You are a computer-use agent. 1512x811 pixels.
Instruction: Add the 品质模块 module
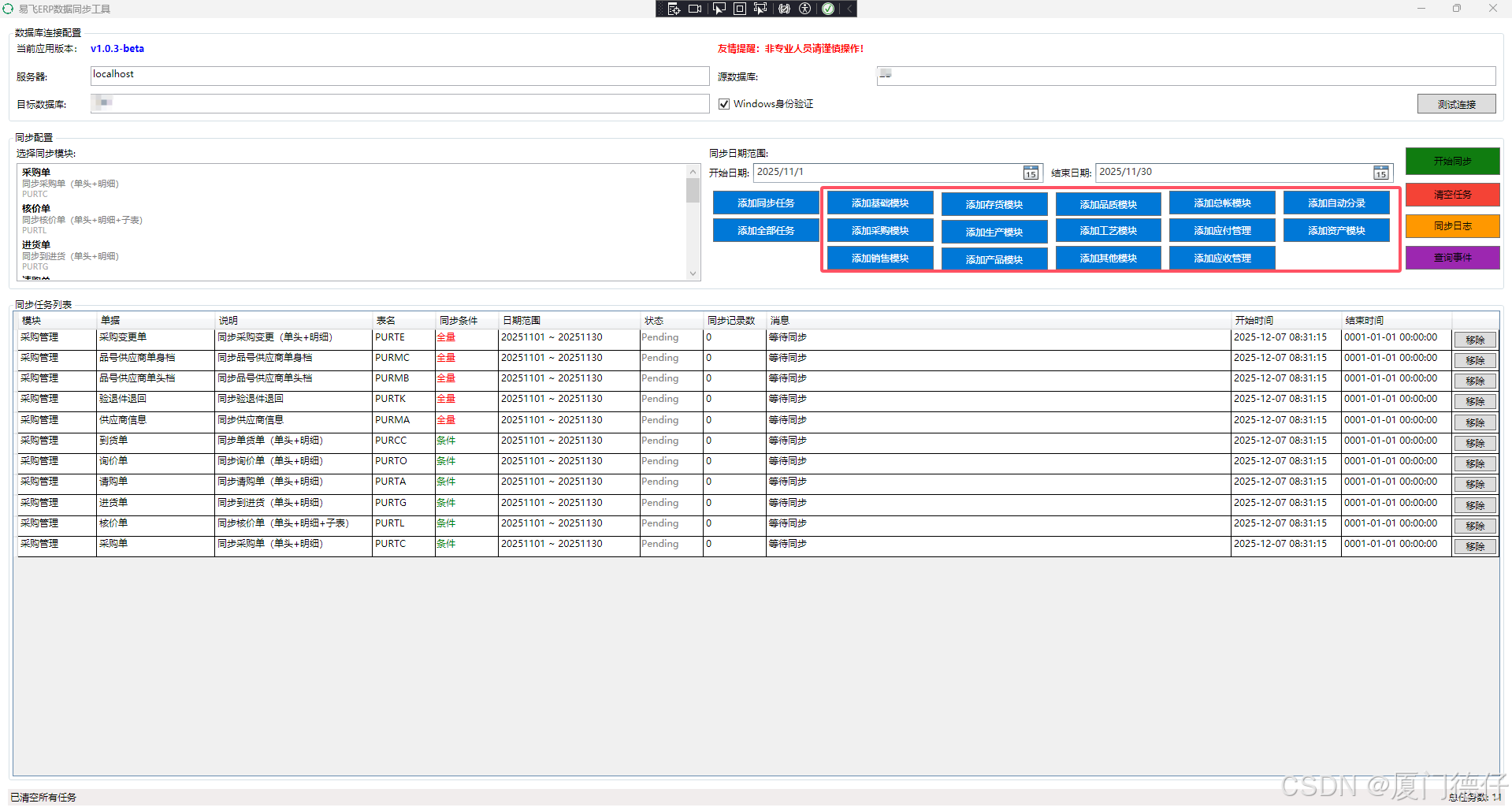1108,204
